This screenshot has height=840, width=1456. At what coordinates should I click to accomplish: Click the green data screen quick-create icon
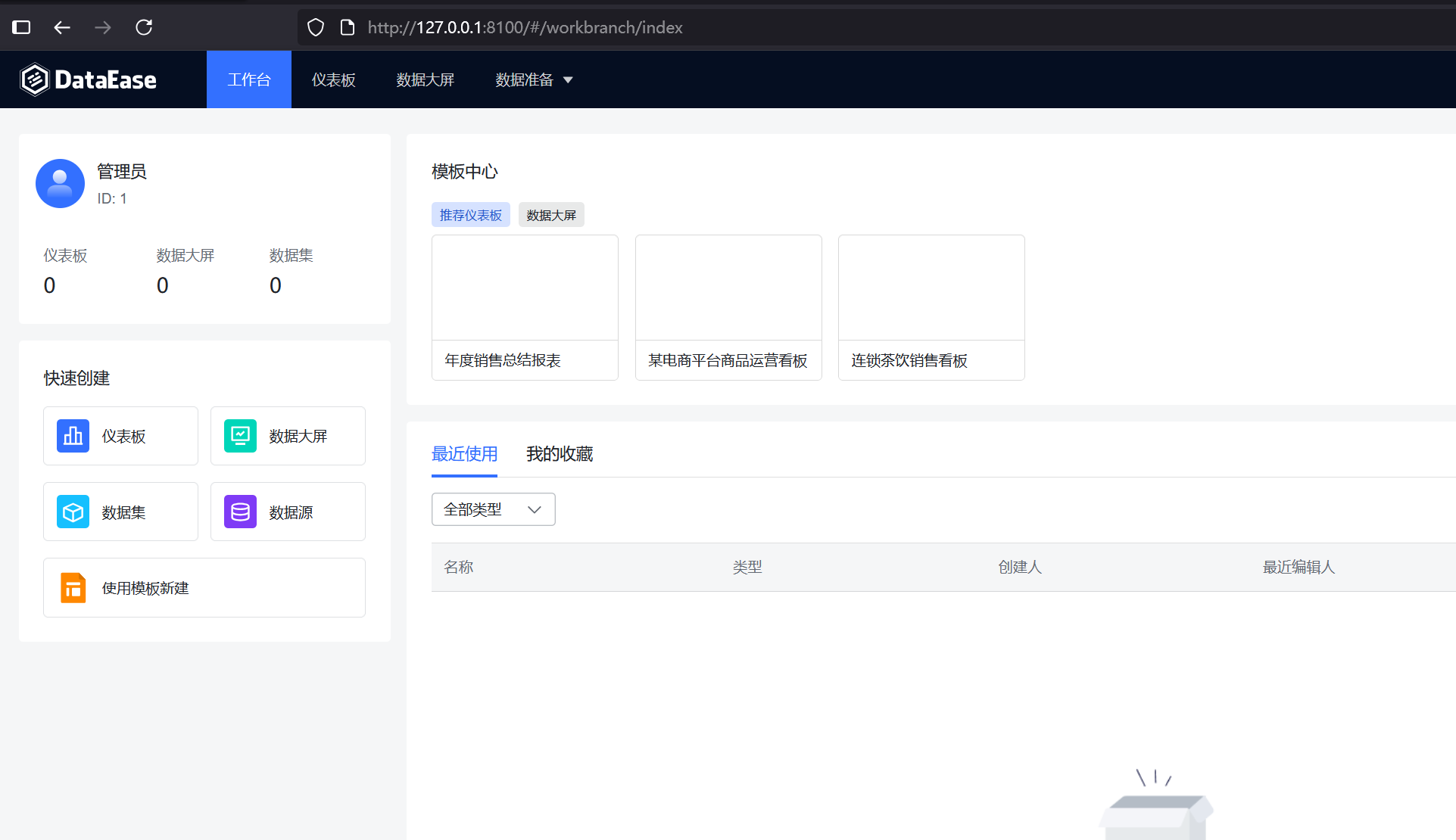coord(240,436)
